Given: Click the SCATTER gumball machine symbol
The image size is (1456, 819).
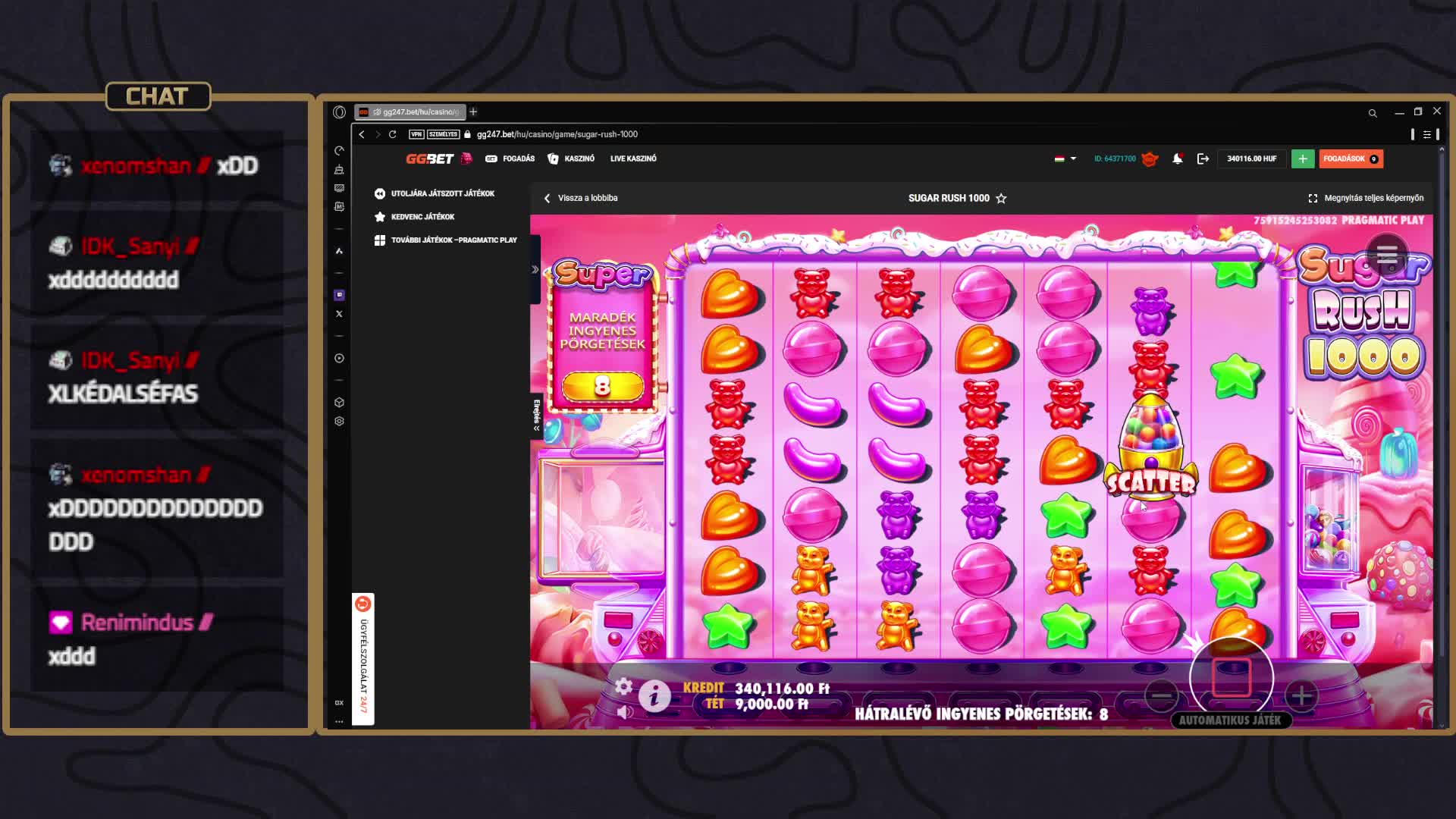Looking at the screenshot, I should coord(1151,447).
